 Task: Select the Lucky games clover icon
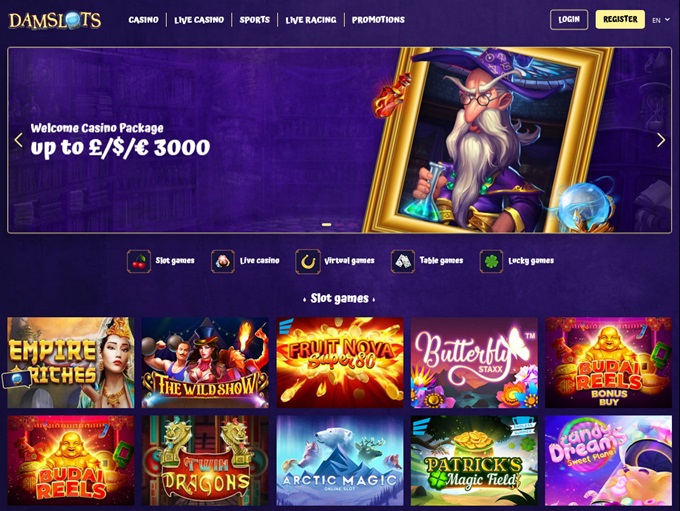[491, 262]
